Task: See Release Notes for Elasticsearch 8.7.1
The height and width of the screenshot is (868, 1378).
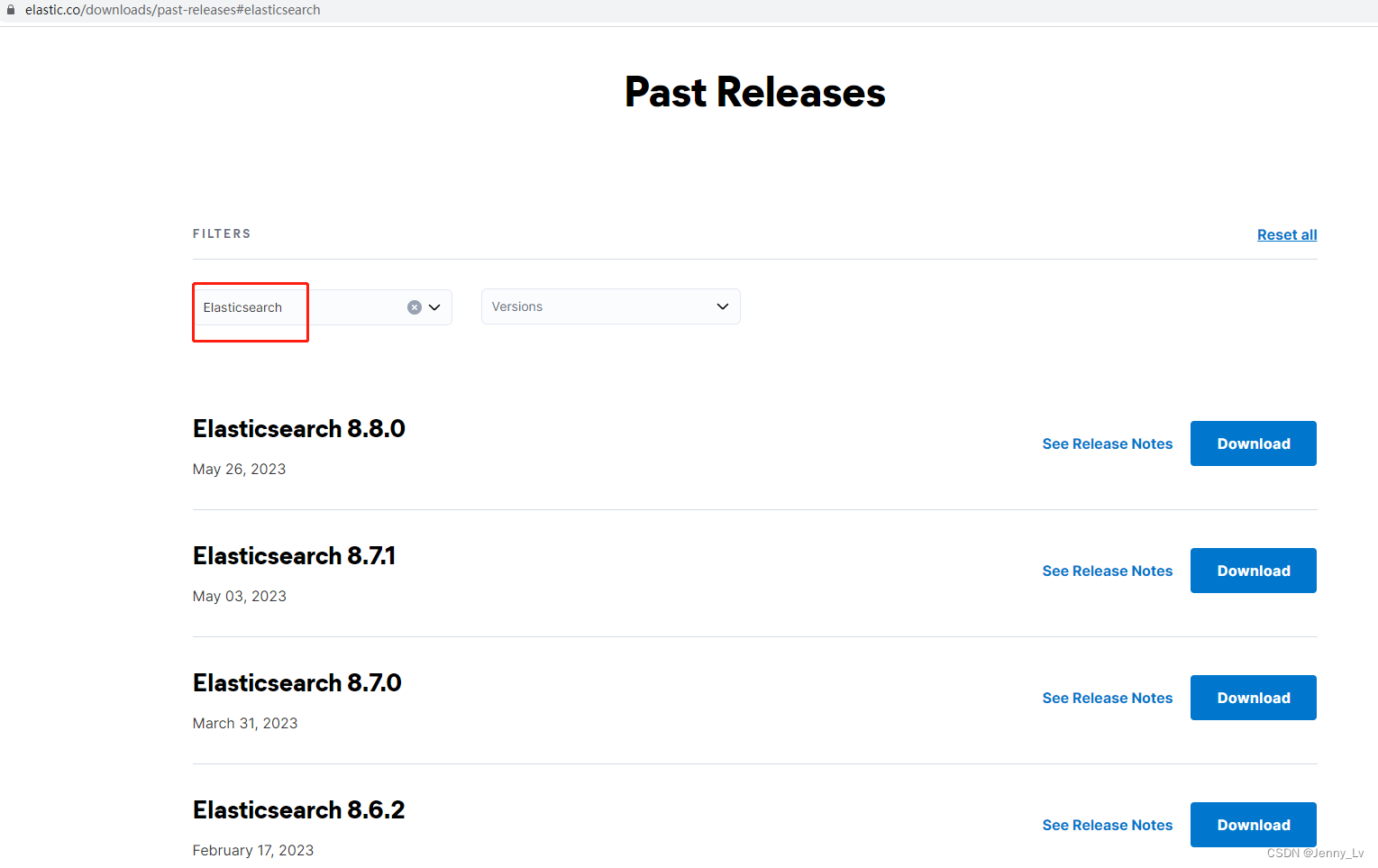Action: click(x=1108, y=571)
